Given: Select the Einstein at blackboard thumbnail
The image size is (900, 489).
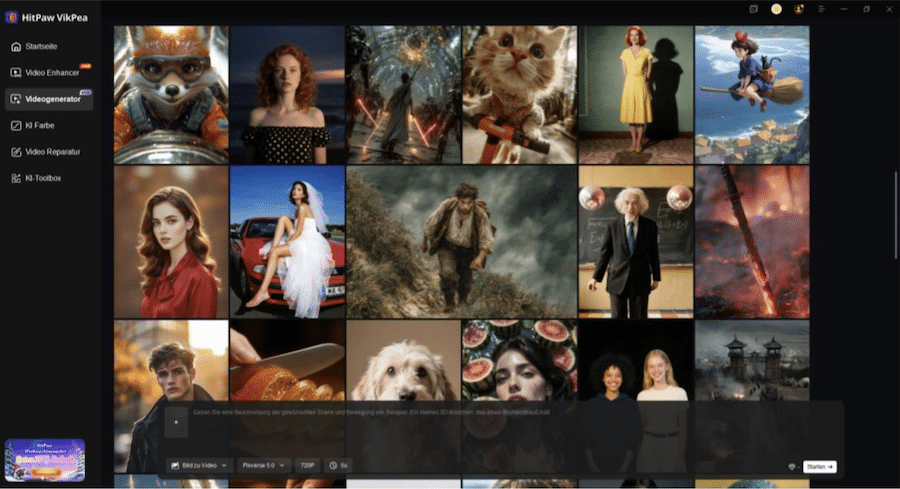Looking at the screenshot, I should pyautogui.click(x=635, y=242).
